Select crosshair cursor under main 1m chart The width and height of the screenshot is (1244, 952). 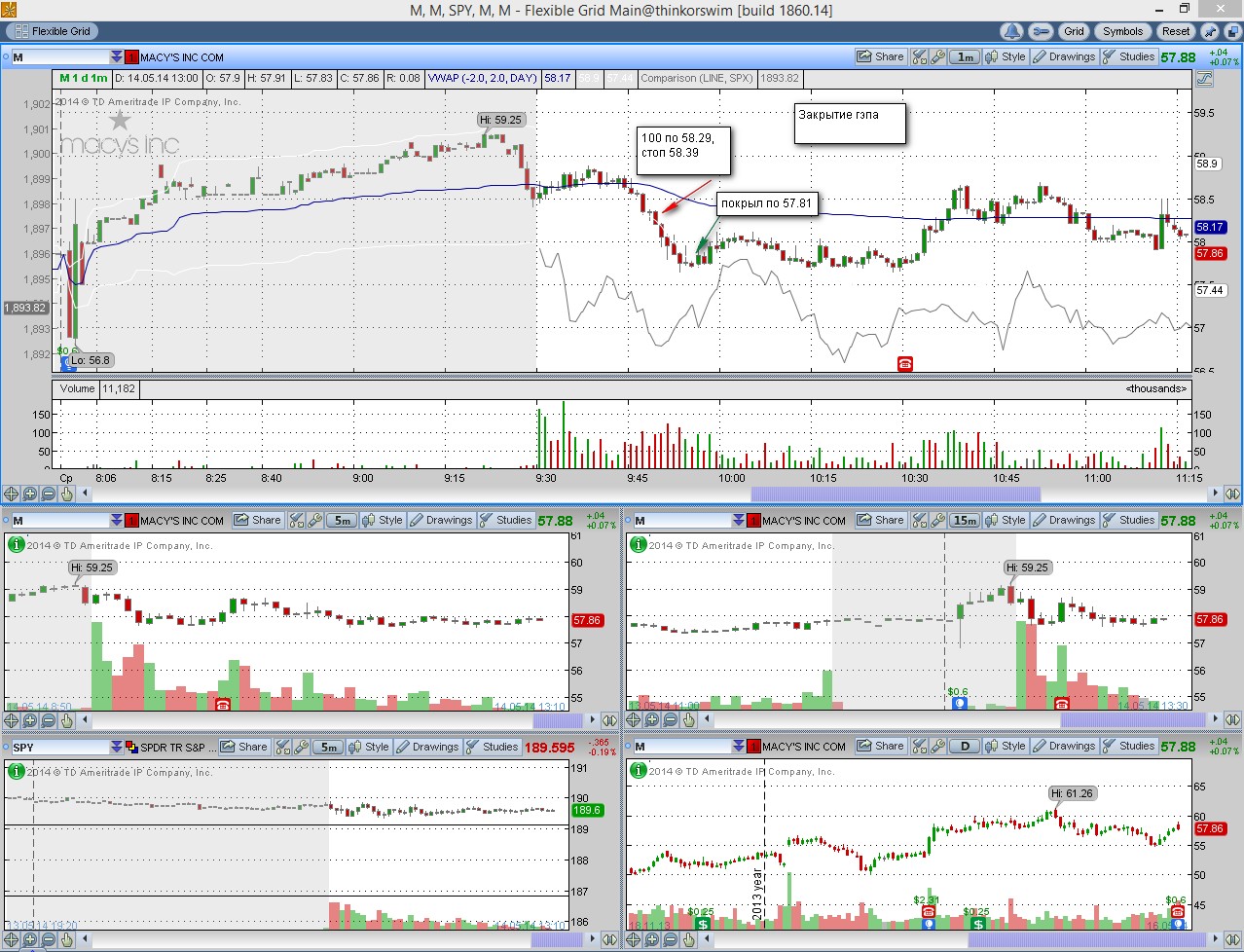click(11, 494)
